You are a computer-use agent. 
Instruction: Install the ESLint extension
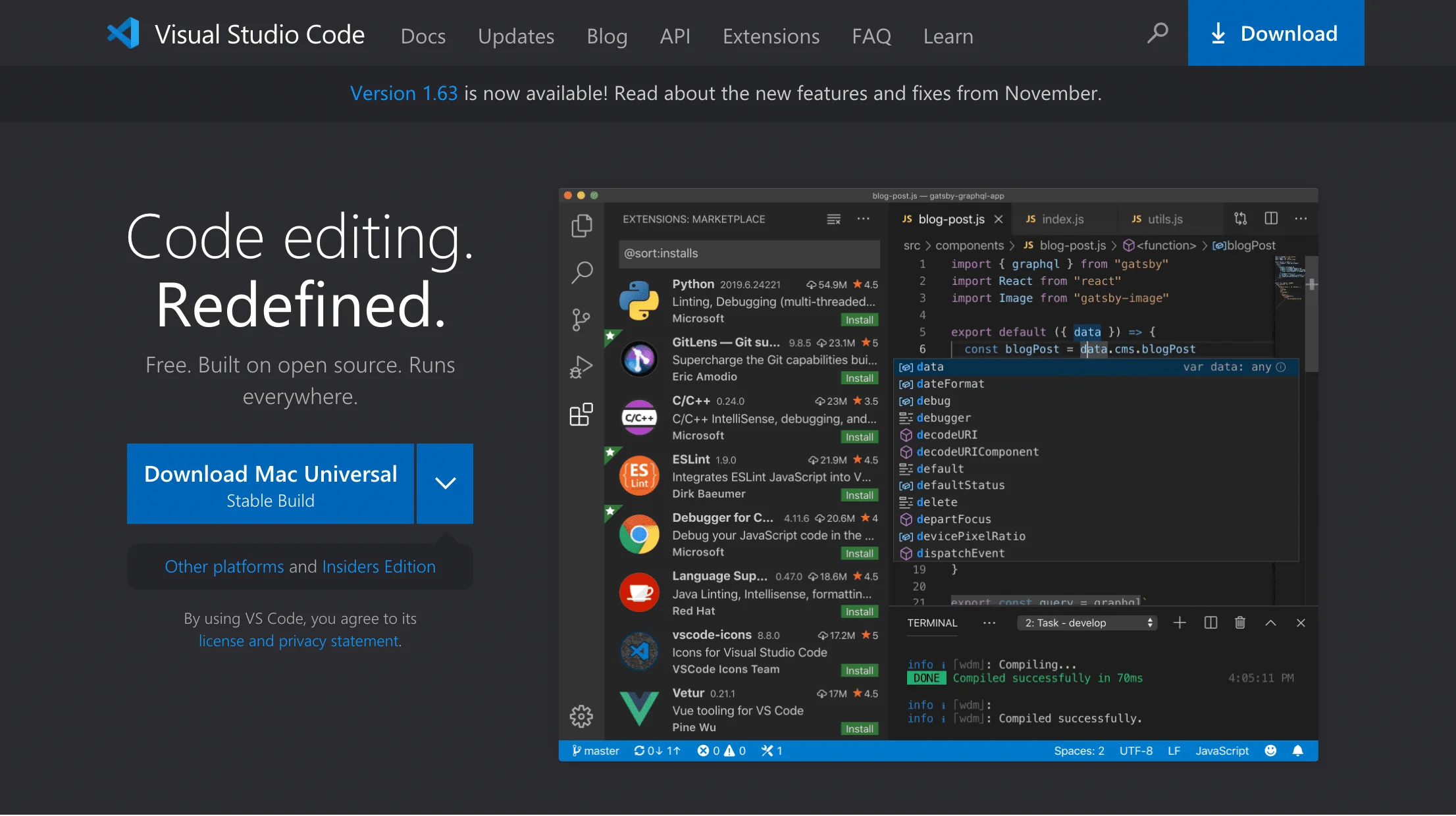pos(859,495)
